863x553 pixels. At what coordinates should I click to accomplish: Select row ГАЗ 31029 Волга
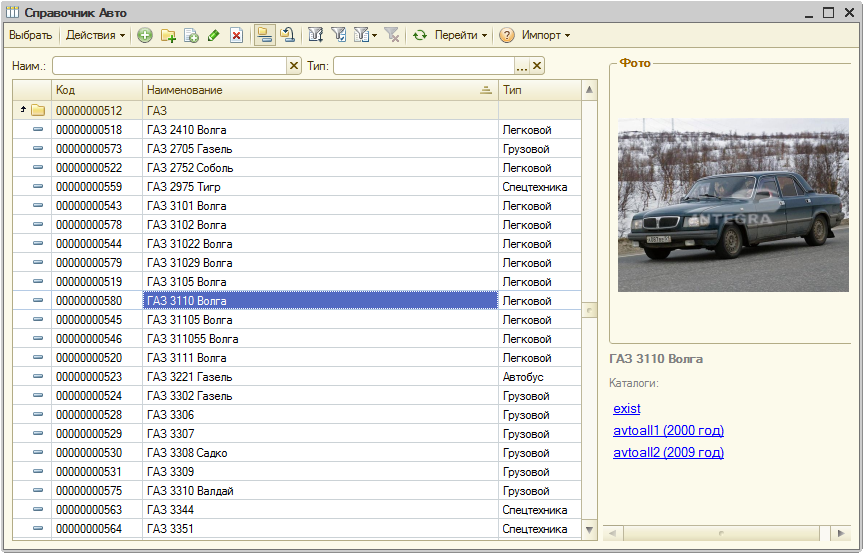(297, 262)
